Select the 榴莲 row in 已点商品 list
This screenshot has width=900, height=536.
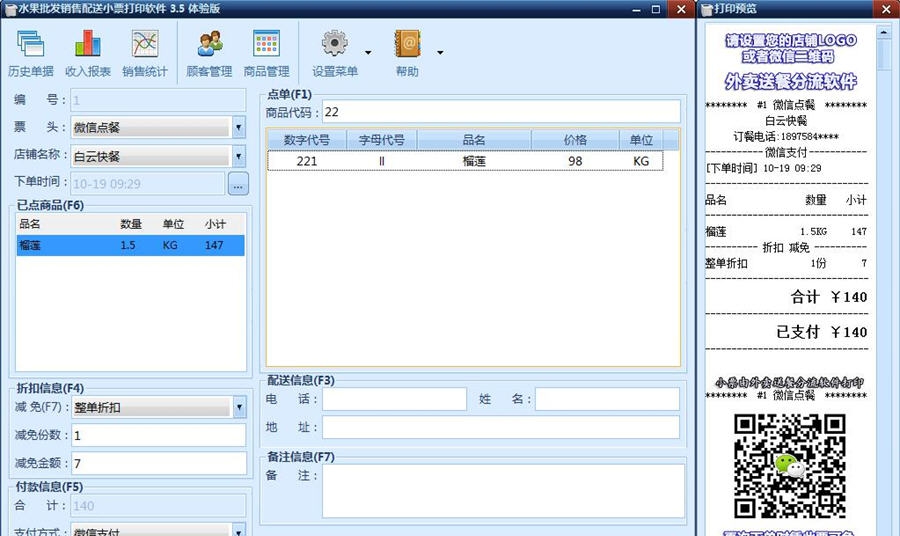[x=130, y=245]
